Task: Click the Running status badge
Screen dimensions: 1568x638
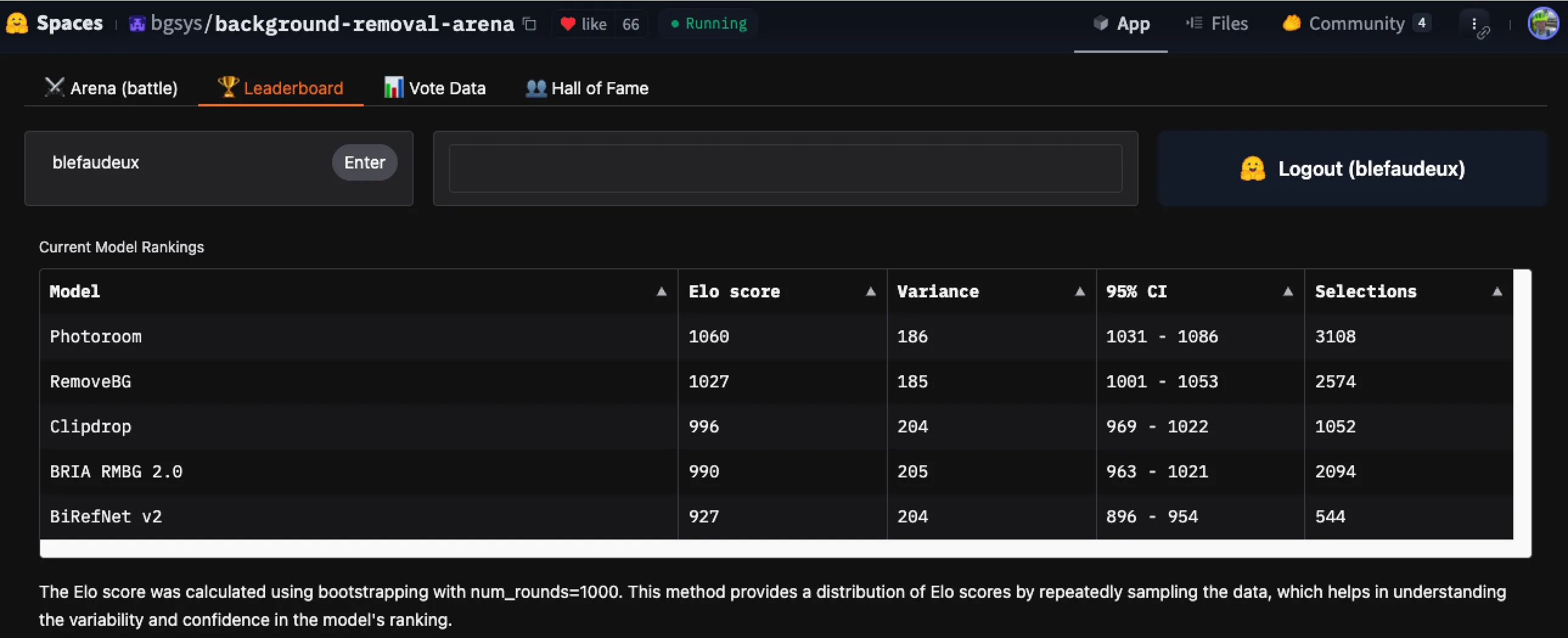Action: [709, 24]
